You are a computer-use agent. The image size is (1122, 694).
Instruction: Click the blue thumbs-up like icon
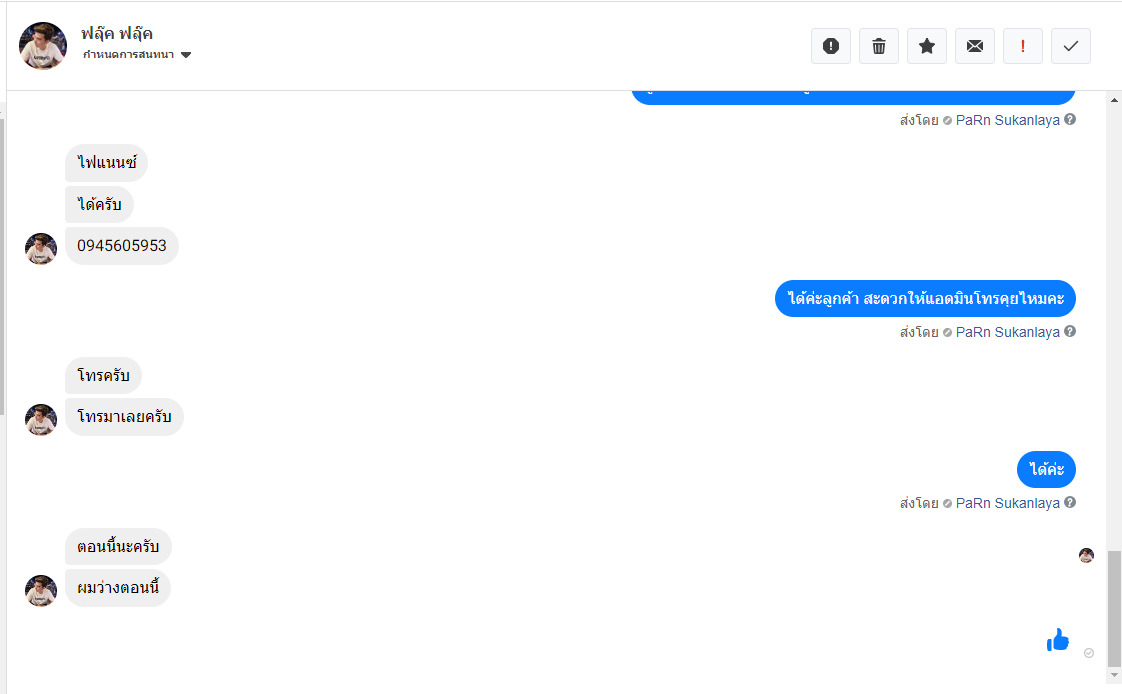1058,640
